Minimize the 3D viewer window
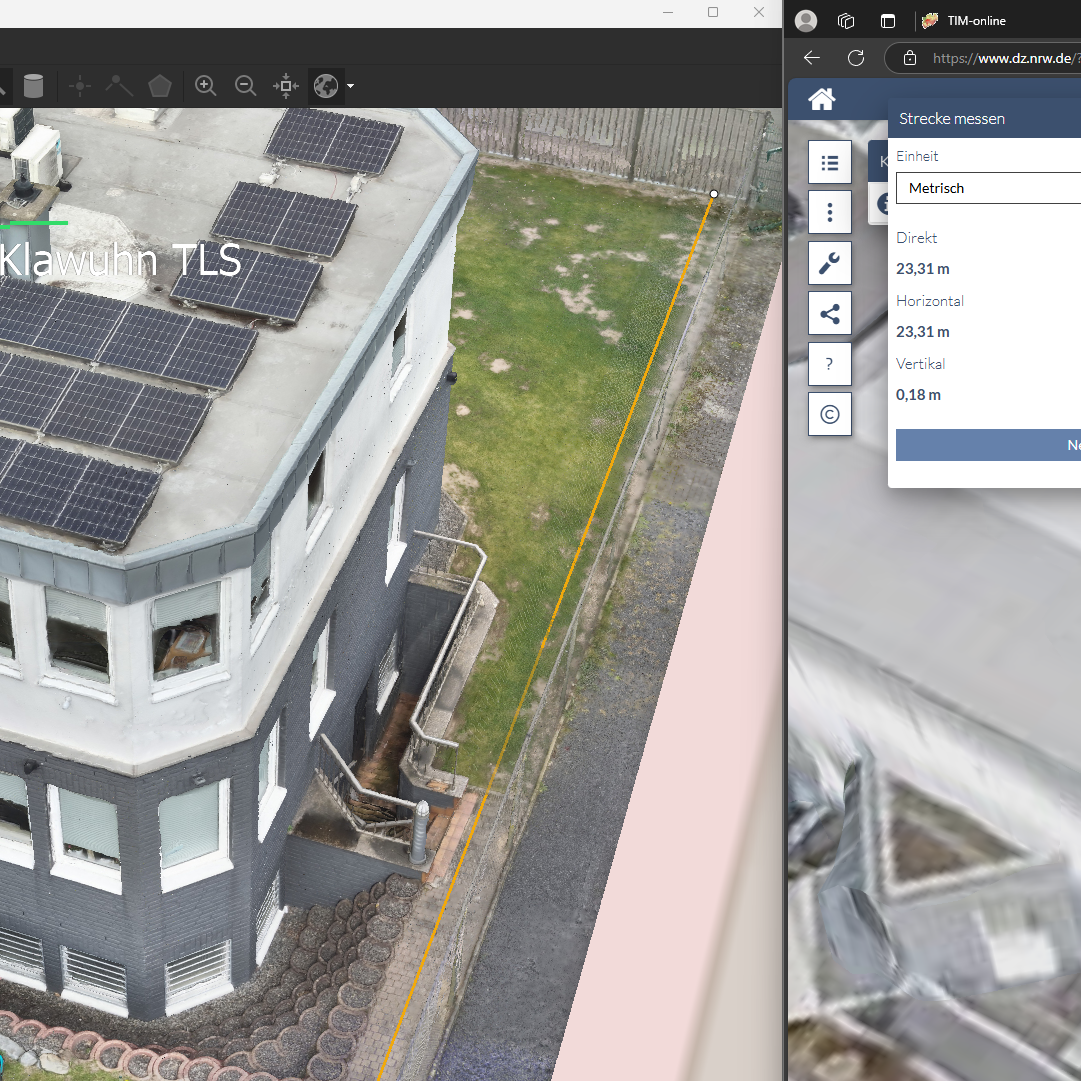Screen dimensions: 1081x1081 coord(667,12)
